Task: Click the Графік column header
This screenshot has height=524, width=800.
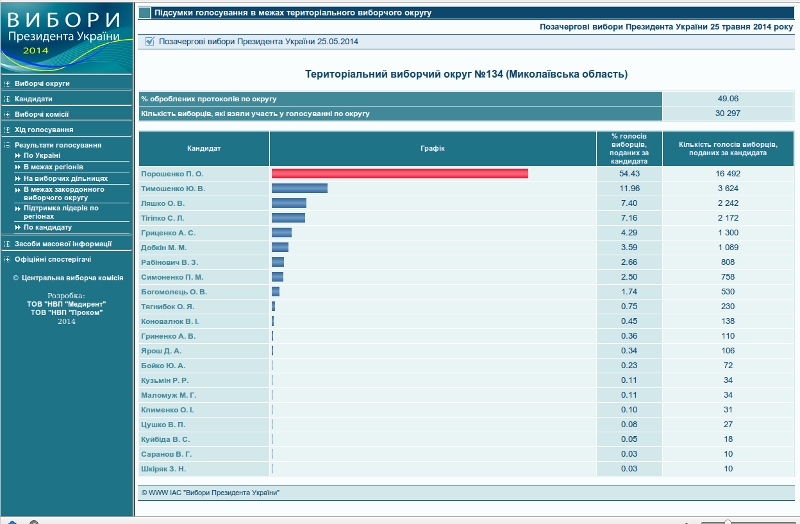Action: click(433, 148)
